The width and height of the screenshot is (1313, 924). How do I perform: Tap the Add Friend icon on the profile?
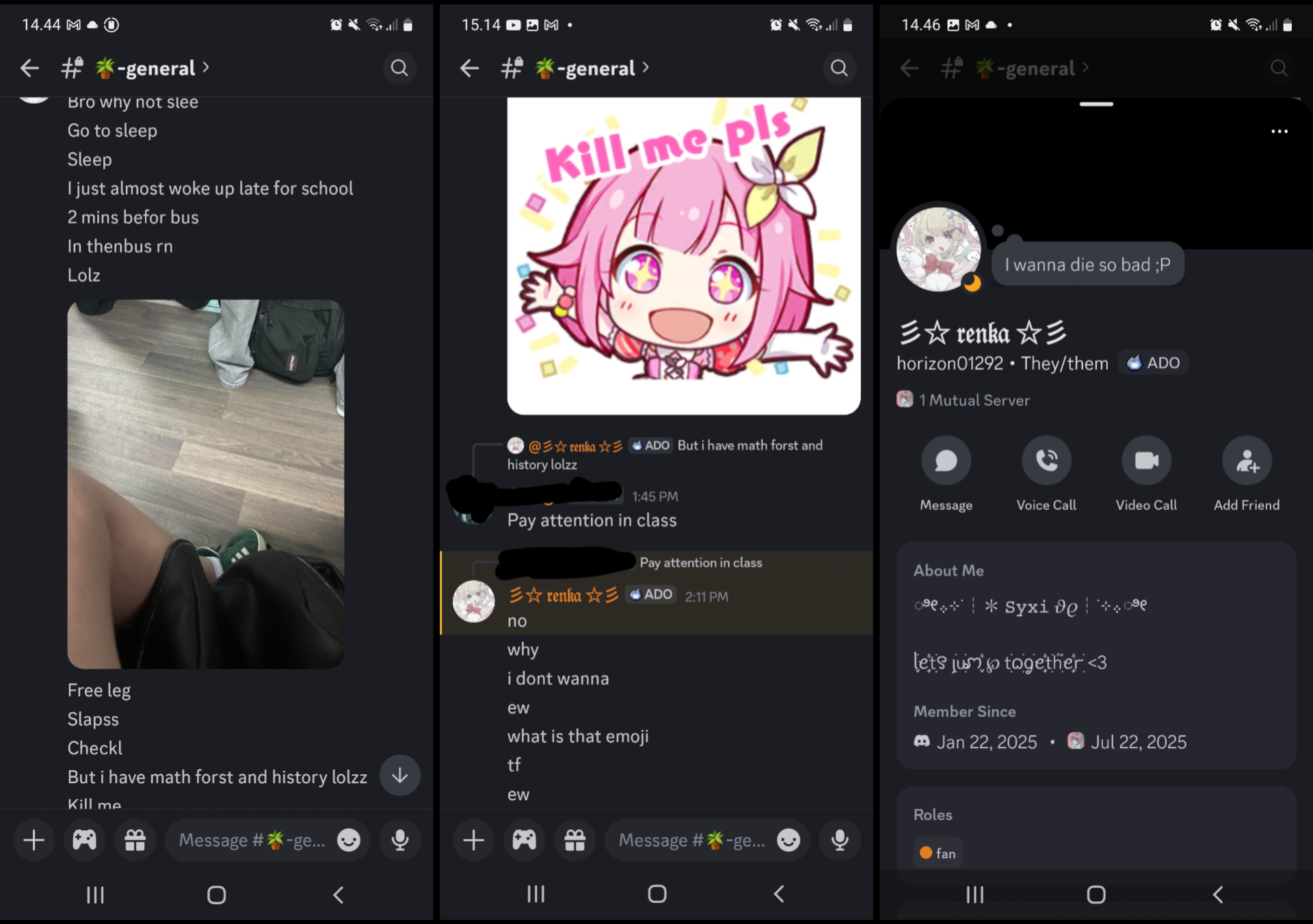point(1247,460)
